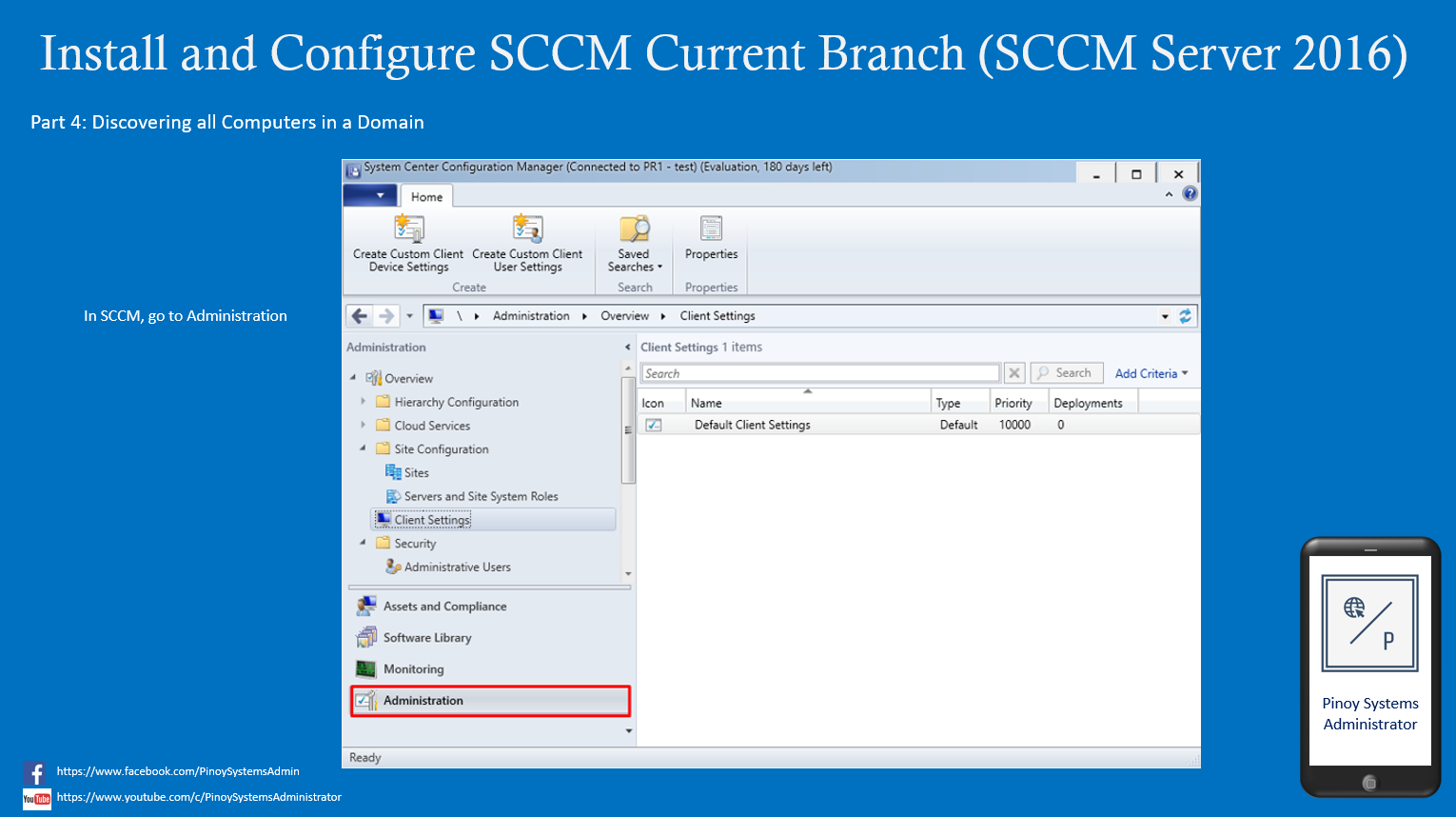Click inside the Search input field

(820, 373)
